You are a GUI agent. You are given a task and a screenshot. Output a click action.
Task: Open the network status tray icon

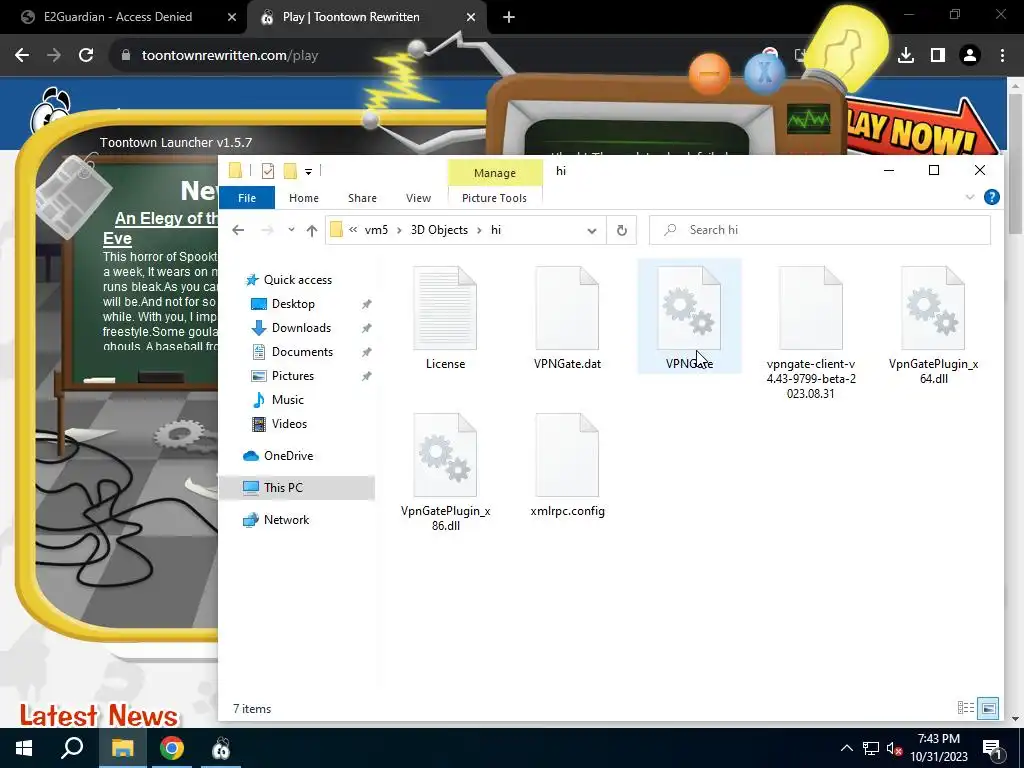pos(871,748)
